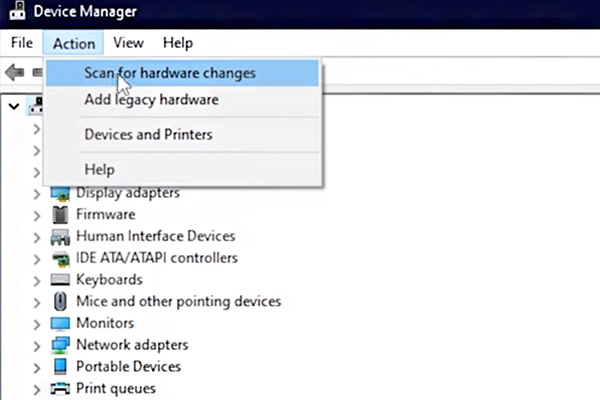Click the Mice and pointing devices icon
This screenshot has width=600, height=400.
coord(60,301)
